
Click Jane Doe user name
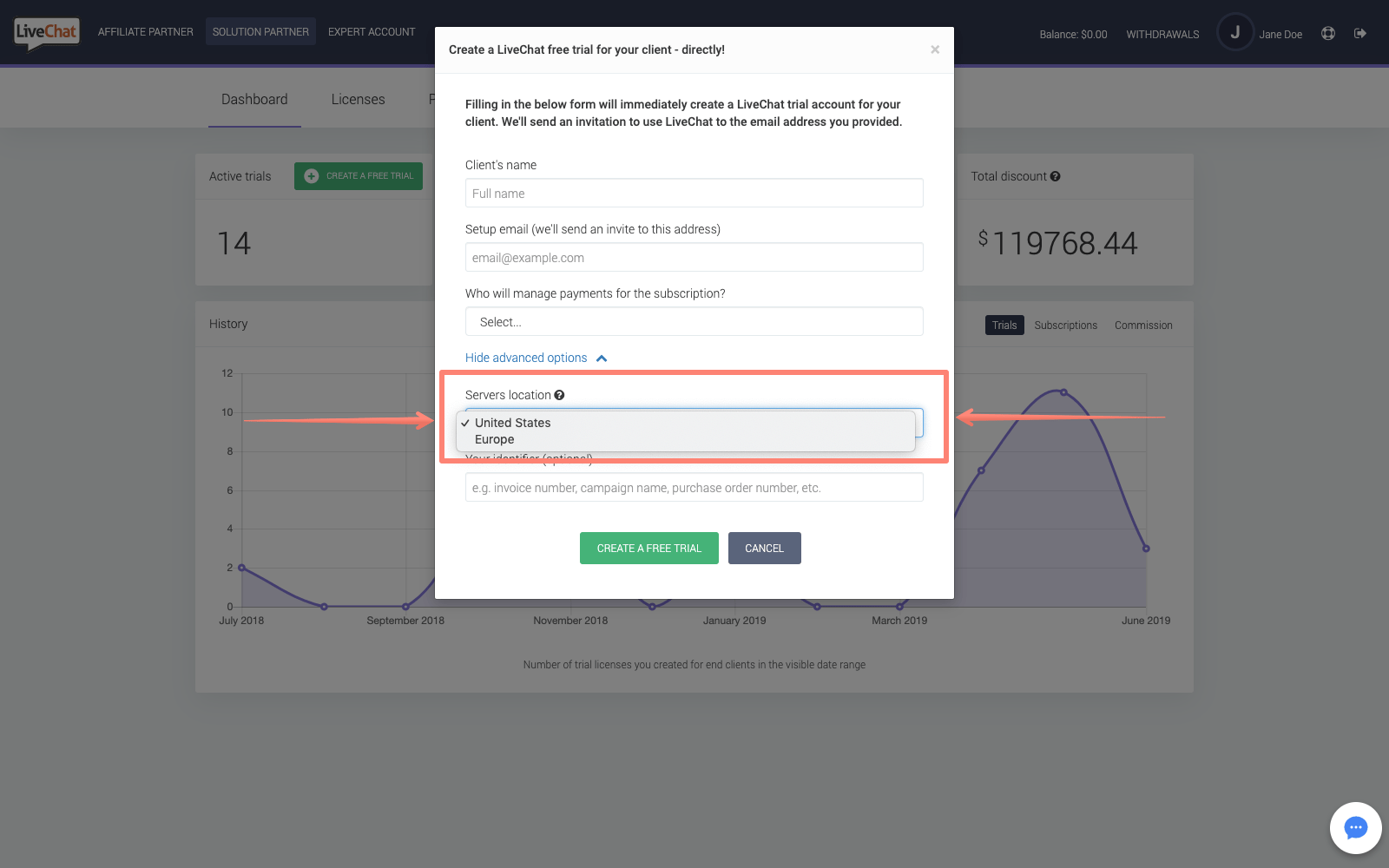(1280, 35)
